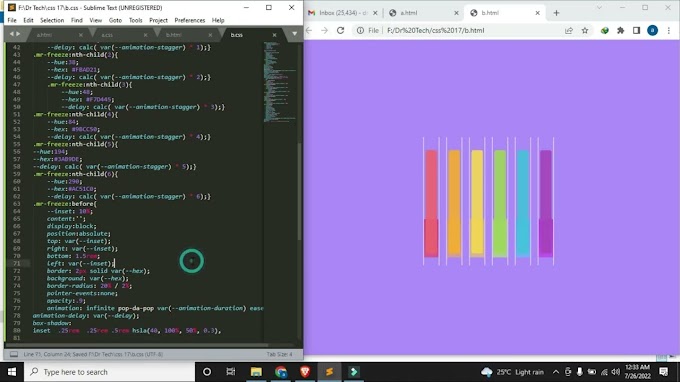Go forward in the browser
Screen dimensions: 680x382
click(324, 30)
